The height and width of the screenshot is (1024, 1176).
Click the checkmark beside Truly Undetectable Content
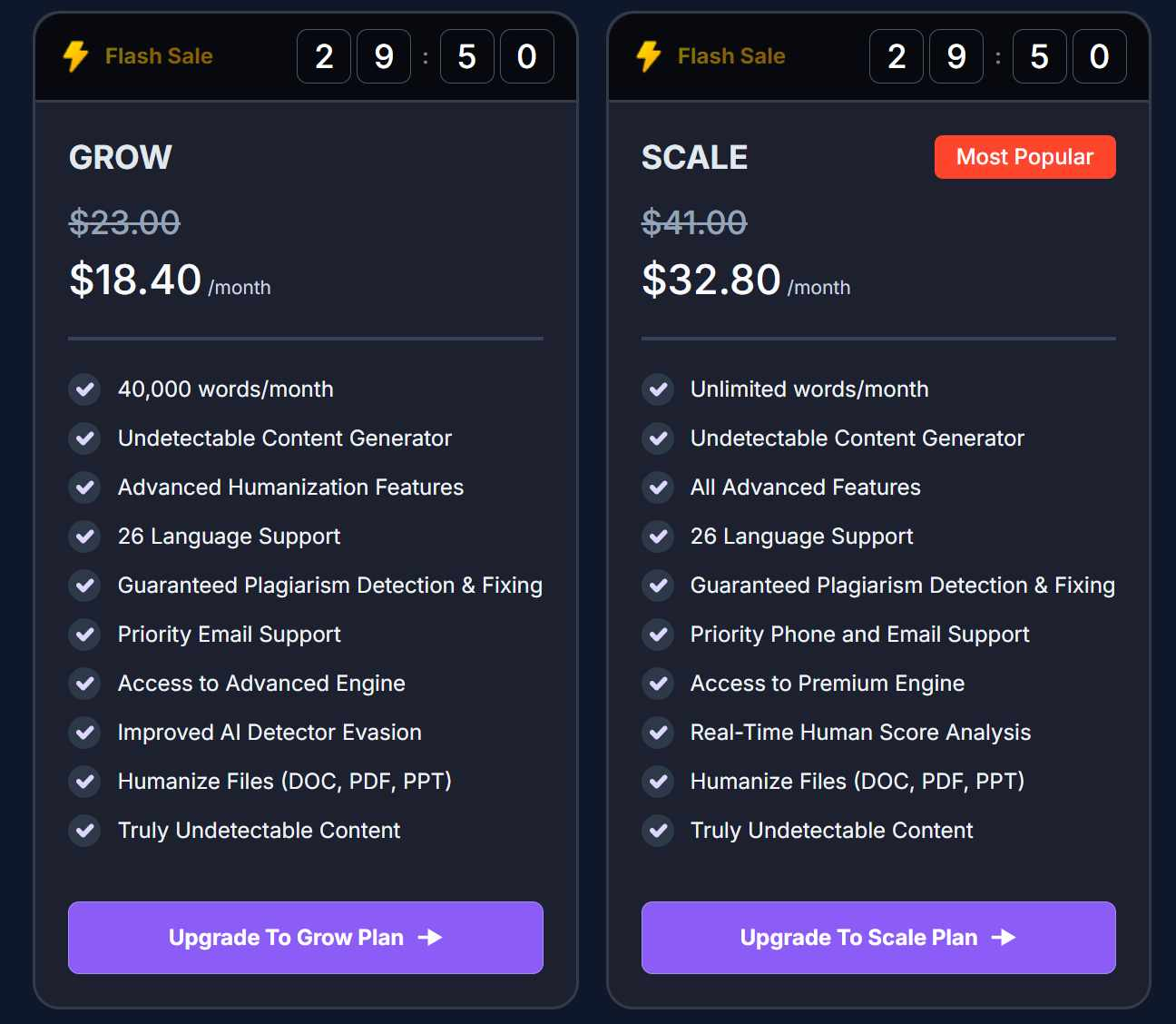click(x=84, y=831)
